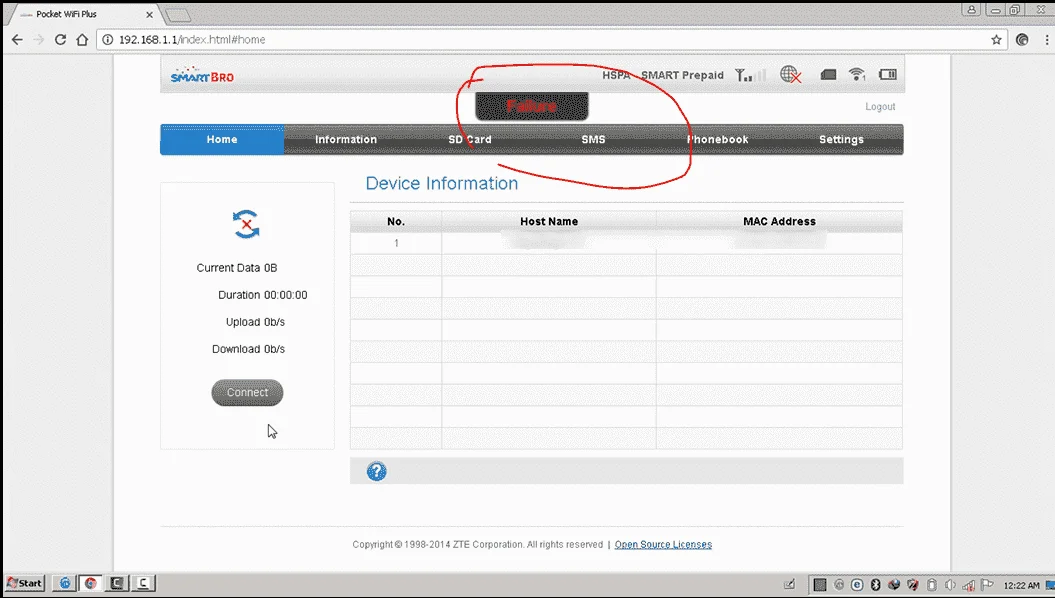Viewport: 1055px width, 598px height.
Task: Open the Phonebook tab
Action: tap(717, 139)
